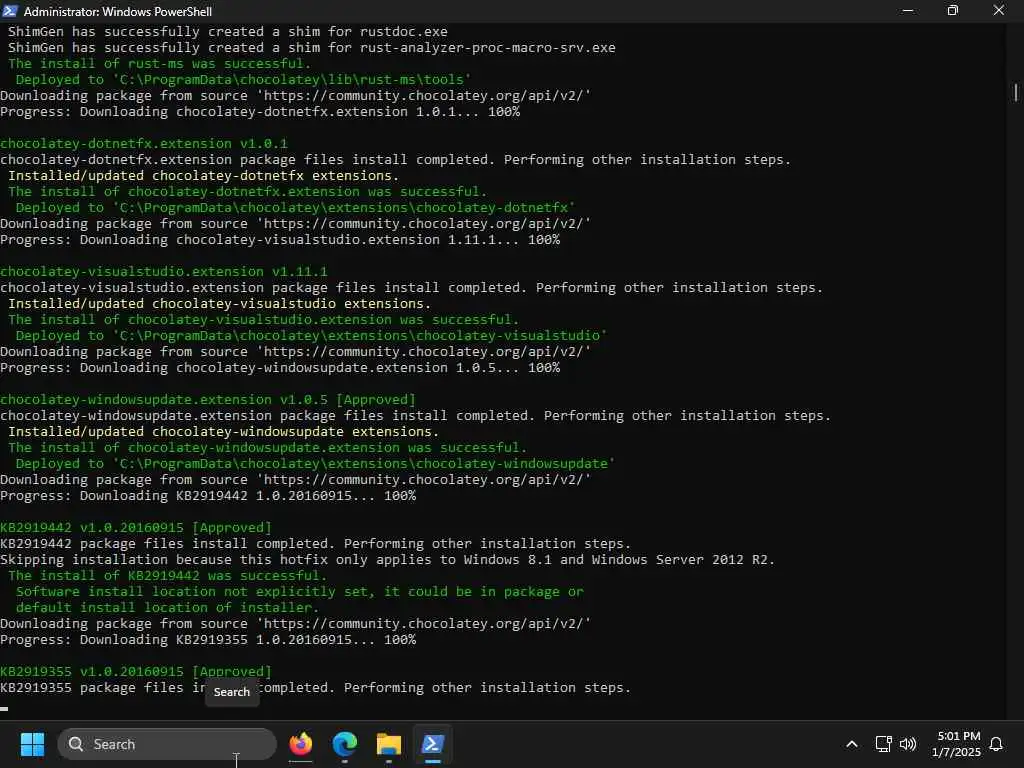1024x768 pixels.
Task: Open the volume control icon
Action: pyautogui.click(x=908, y=744)
